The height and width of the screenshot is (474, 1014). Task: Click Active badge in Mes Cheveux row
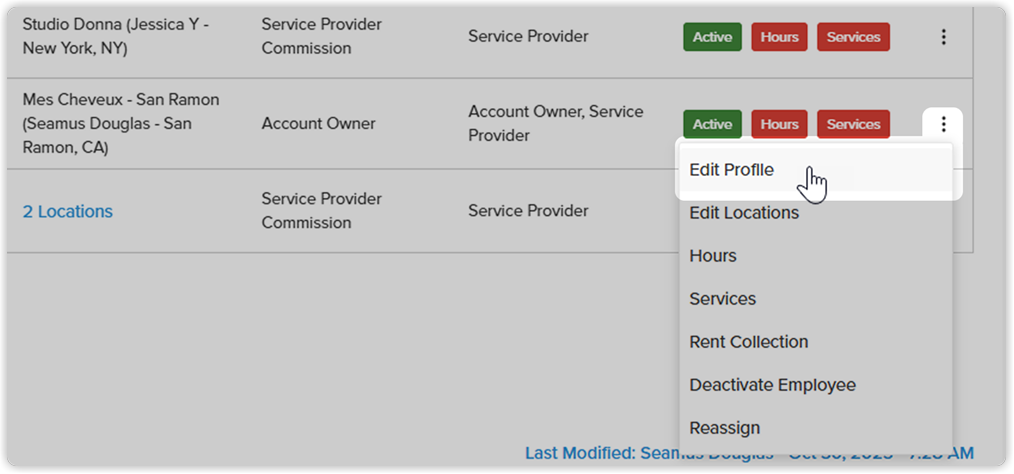(x=712, y=124)
